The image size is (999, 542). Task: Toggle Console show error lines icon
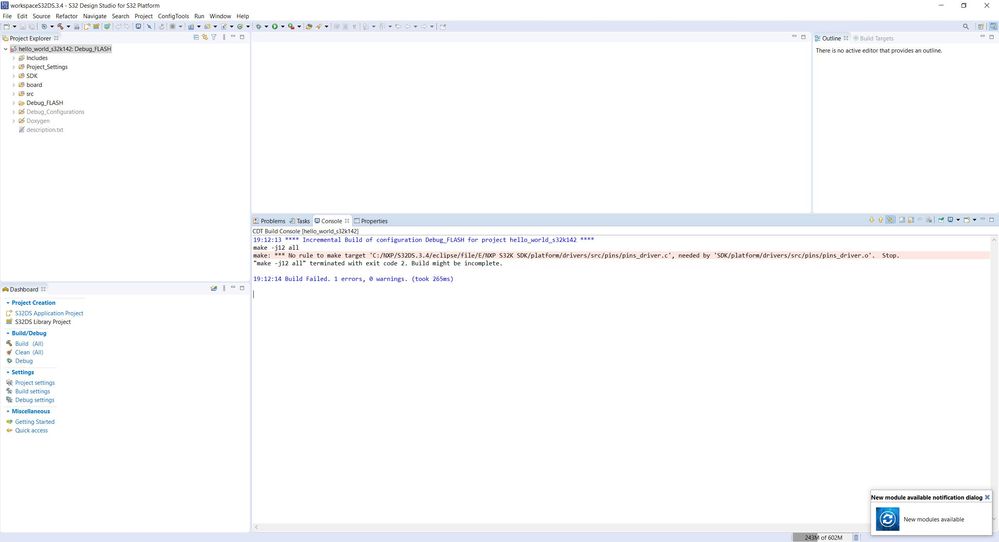point(891,220)
